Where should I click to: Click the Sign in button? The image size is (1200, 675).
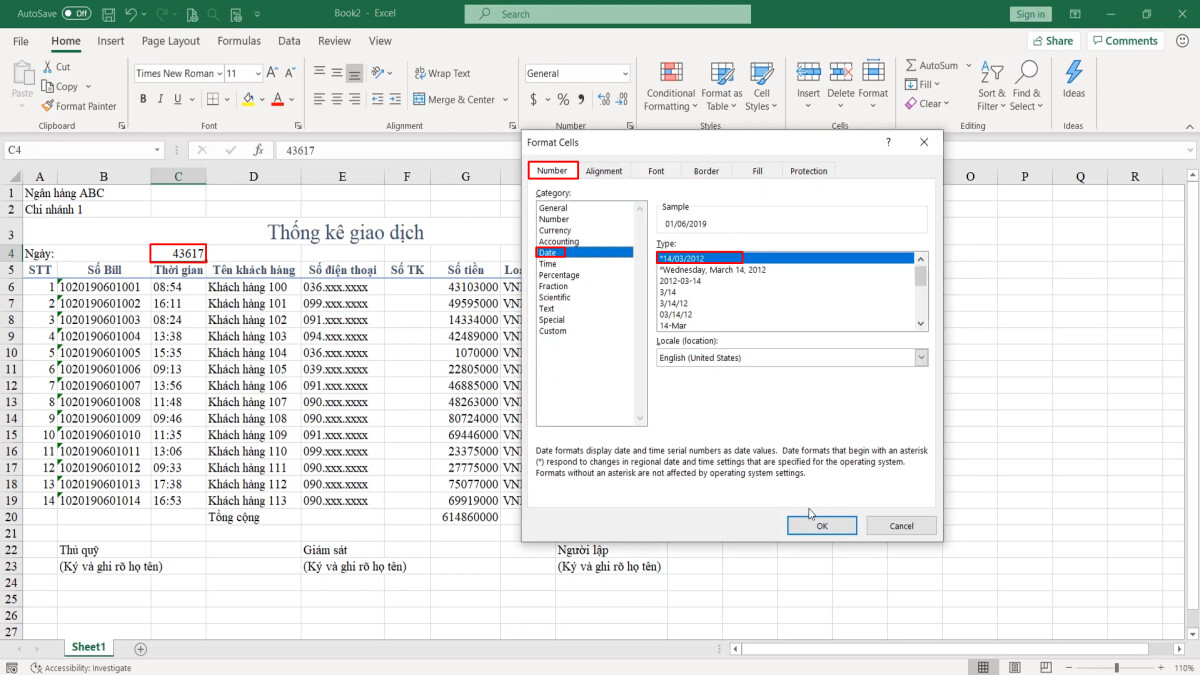click(x=1030, y=14)
